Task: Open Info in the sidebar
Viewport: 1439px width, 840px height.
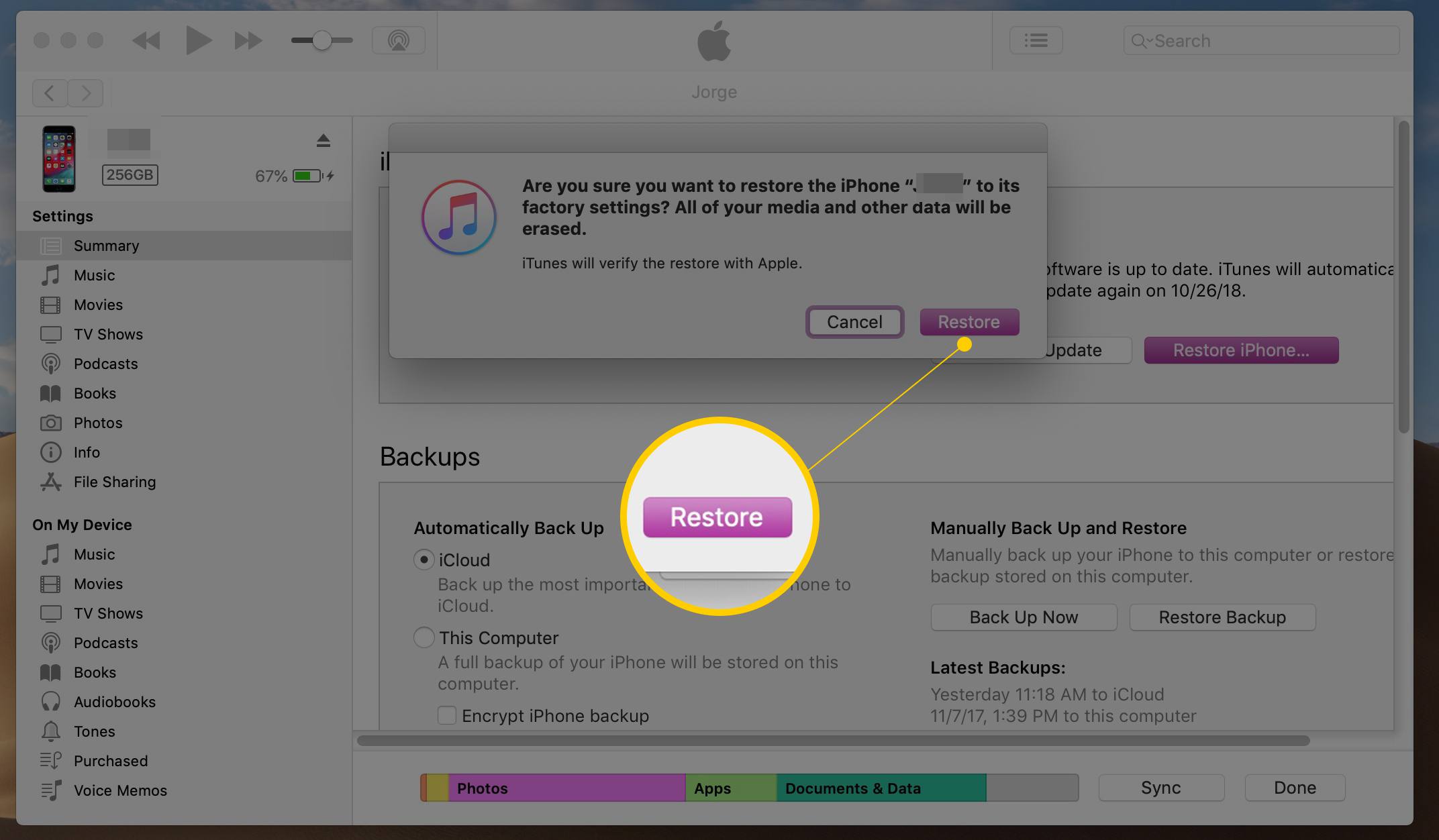Action: point(184,452)
